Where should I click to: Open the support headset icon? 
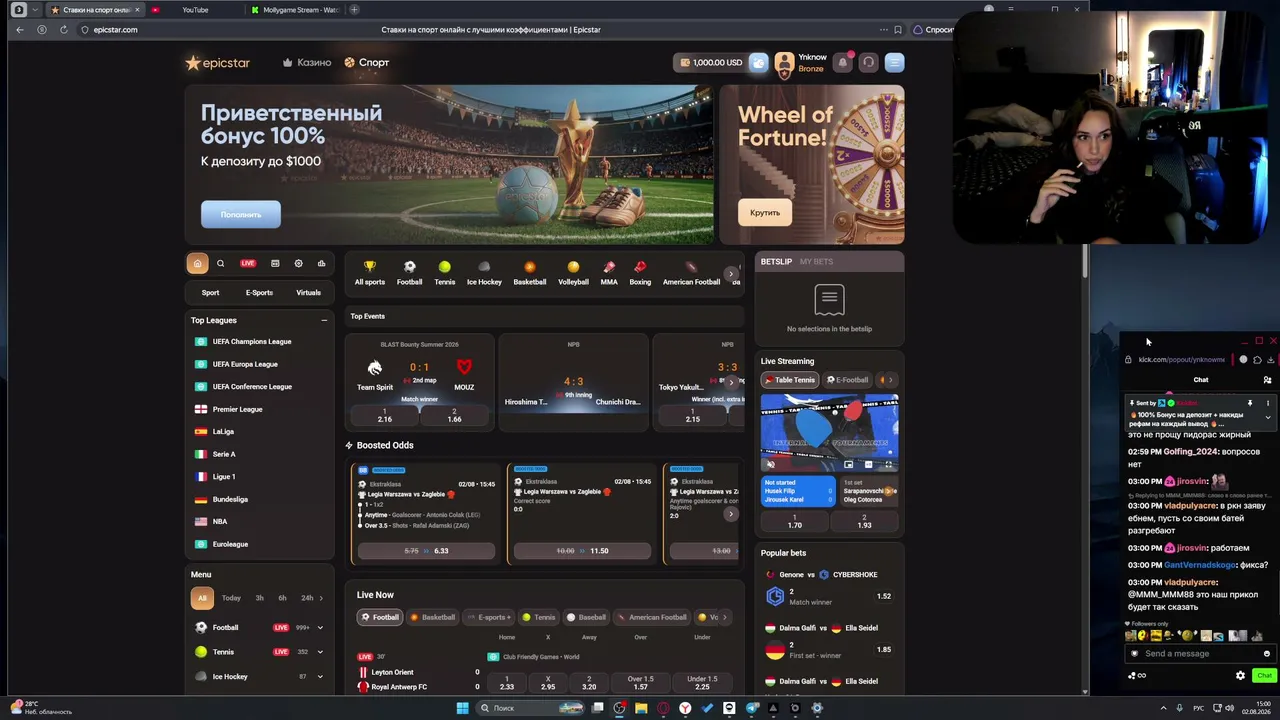868,62
